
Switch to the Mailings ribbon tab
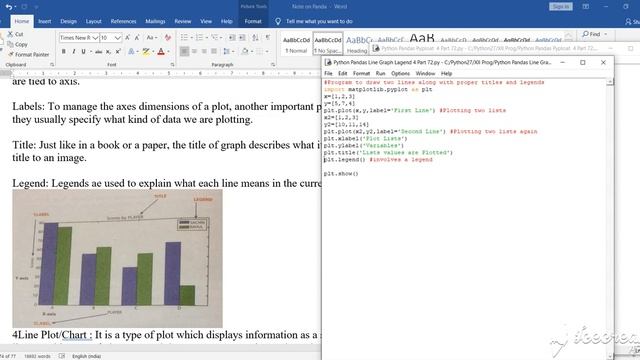(x=156, y=21)
